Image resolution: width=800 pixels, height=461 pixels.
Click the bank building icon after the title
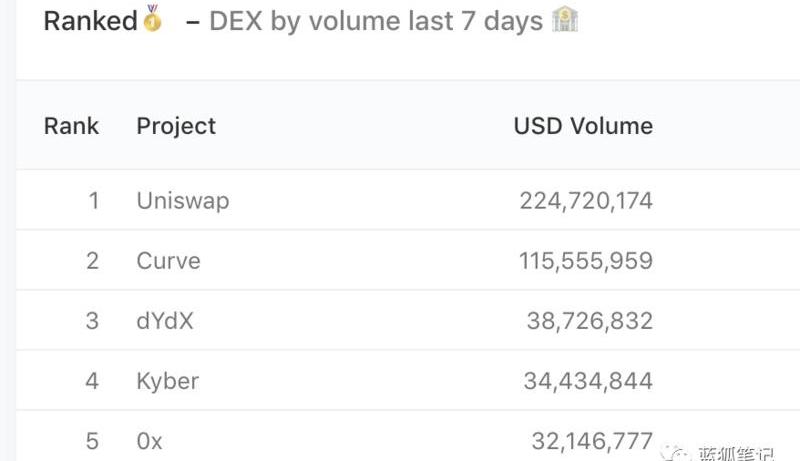[x=565, y=20]
